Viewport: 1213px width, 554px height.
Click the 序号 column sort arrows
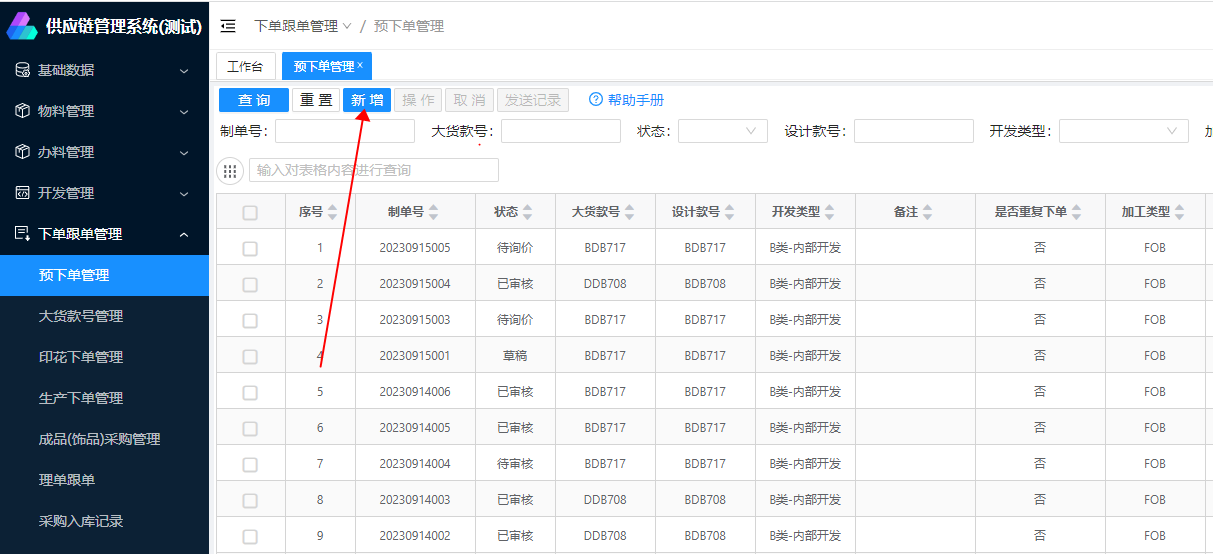(333, 212)
